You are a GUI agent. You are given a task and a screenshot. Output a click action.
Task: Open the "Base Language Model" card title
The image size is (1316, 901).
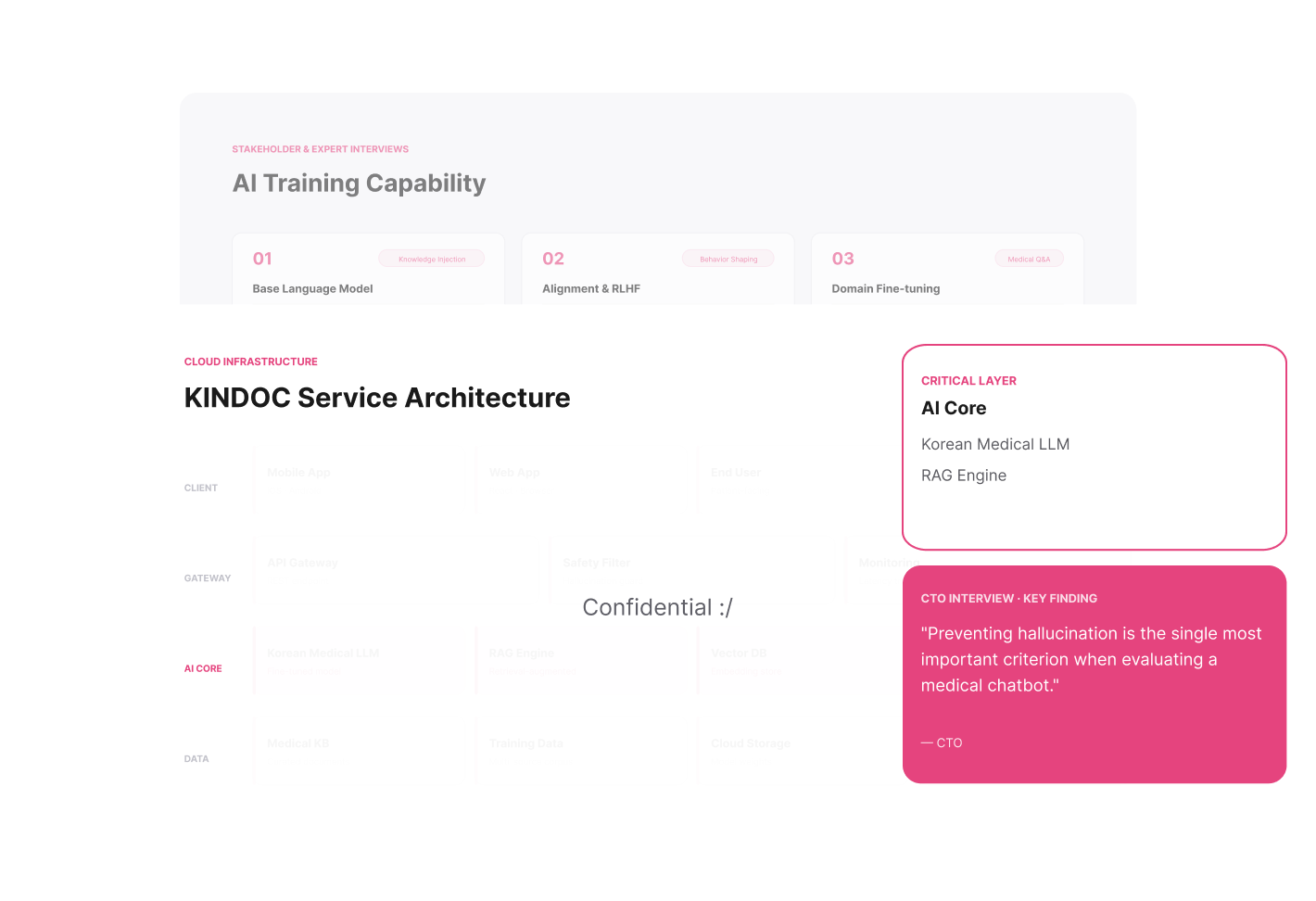pos(312,288)
